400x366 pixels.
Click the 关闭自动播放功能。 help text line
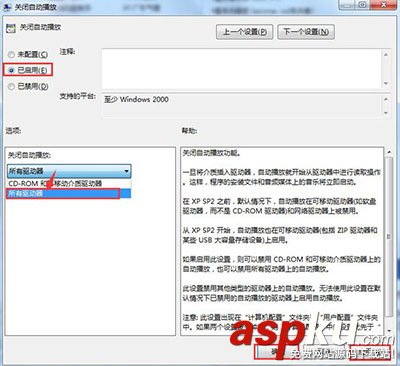[212, 153]
